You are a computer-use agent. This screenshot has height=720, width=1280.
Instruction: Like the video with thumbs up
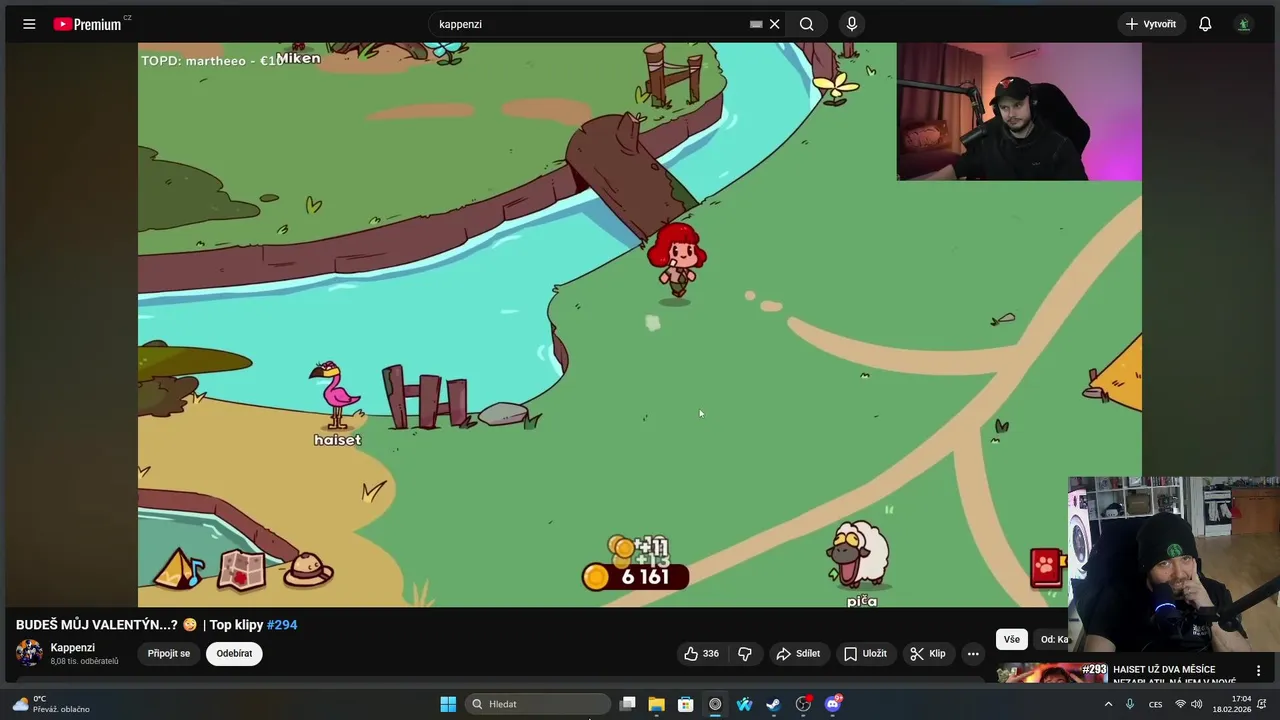[x=701, y=653]
